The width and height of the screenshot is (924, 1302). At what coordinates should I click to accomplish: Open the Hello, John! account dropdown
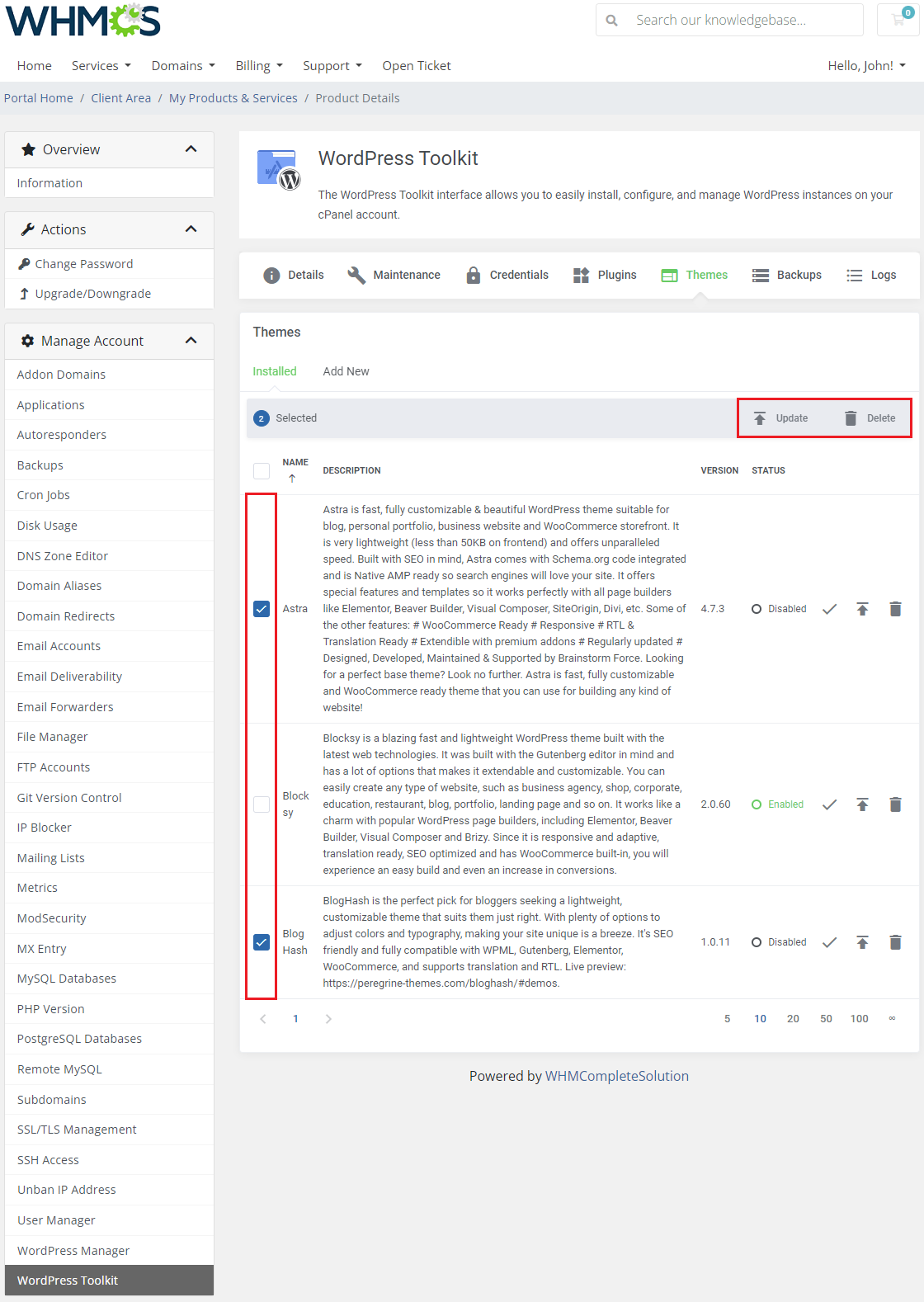[x=866, y=66]
